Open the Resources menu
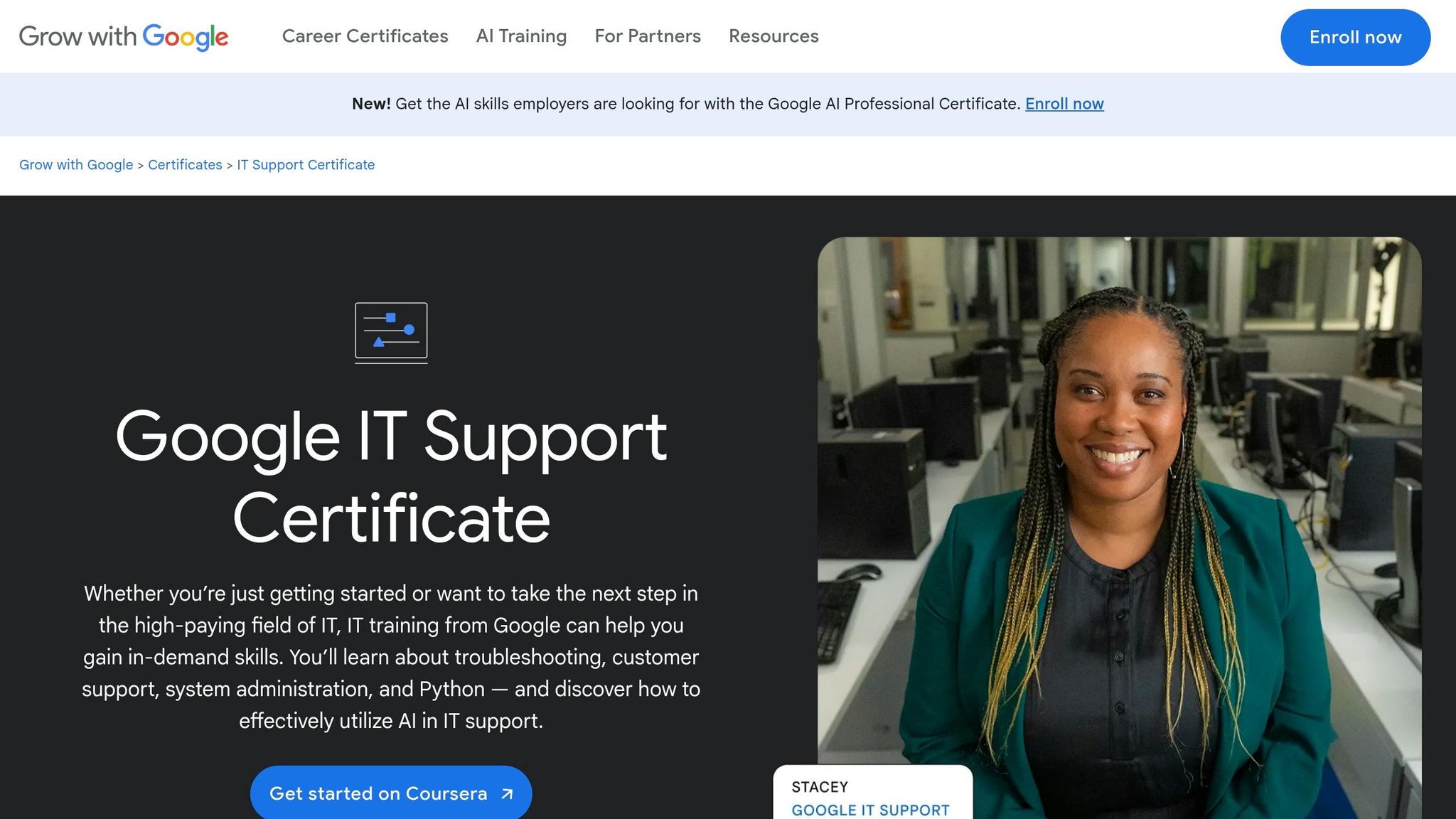1456x819 pixels. (773, 36)
